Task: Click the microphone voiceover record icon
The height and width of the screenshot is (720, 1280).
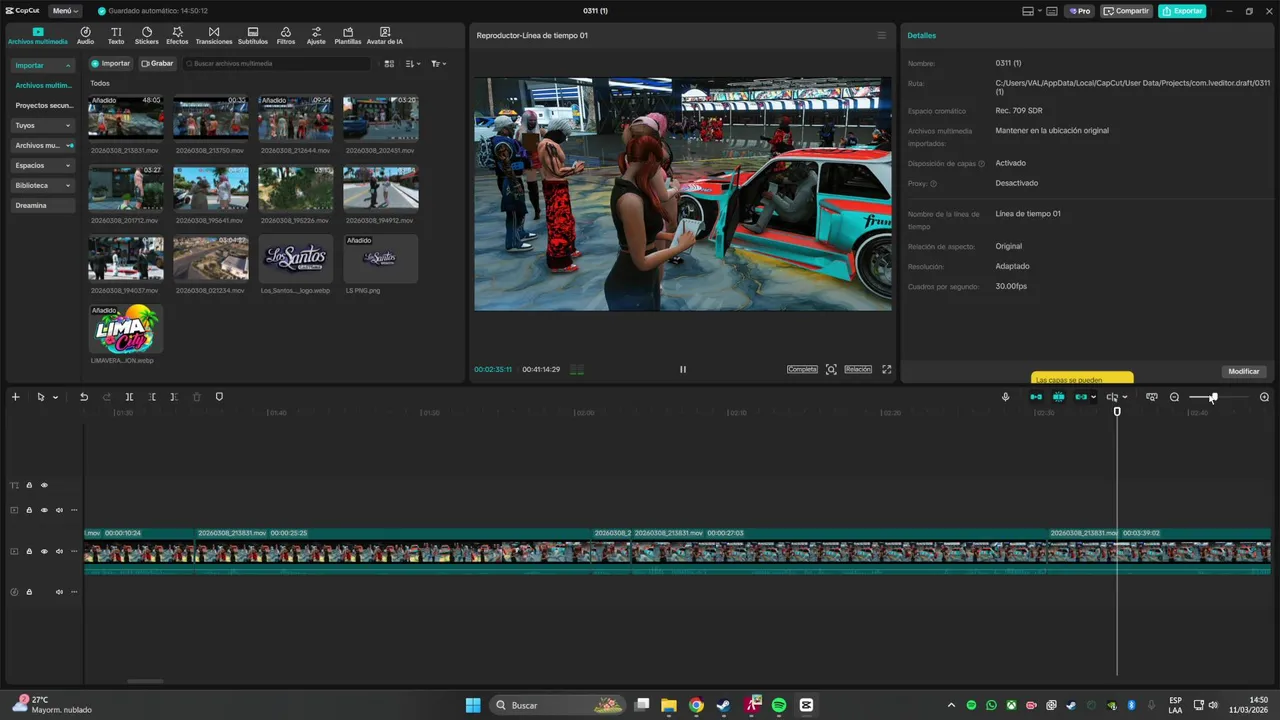Action: [x=1006, y=397]
